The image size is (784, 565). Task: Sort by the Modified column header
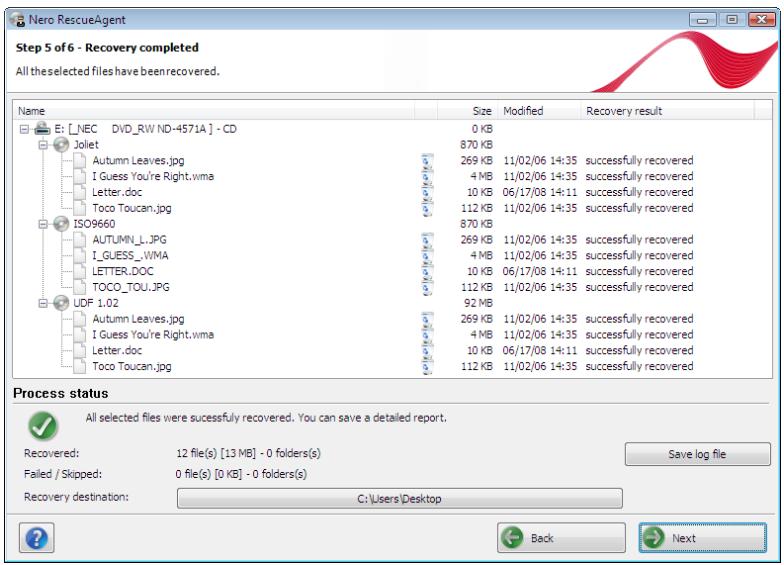pos(539,111)
